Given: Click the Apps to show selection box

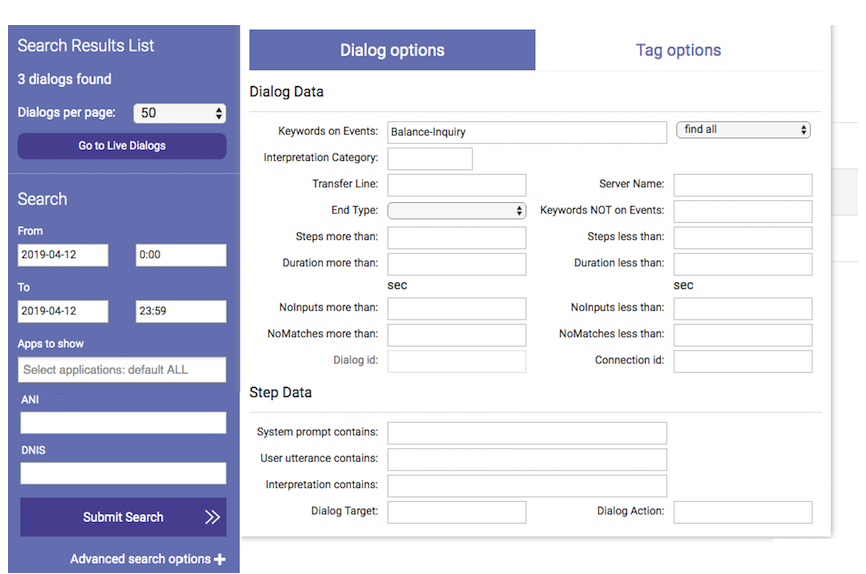Looking at the screenshot, I should 123,370.
